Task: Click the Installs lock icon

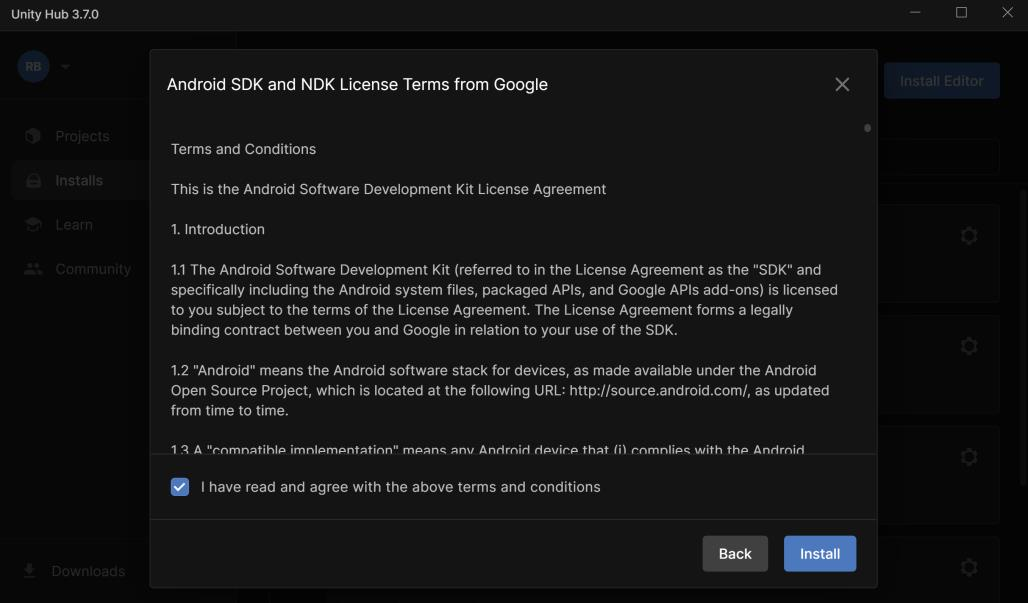Action: pyautogui.click(x=33, y=180)
